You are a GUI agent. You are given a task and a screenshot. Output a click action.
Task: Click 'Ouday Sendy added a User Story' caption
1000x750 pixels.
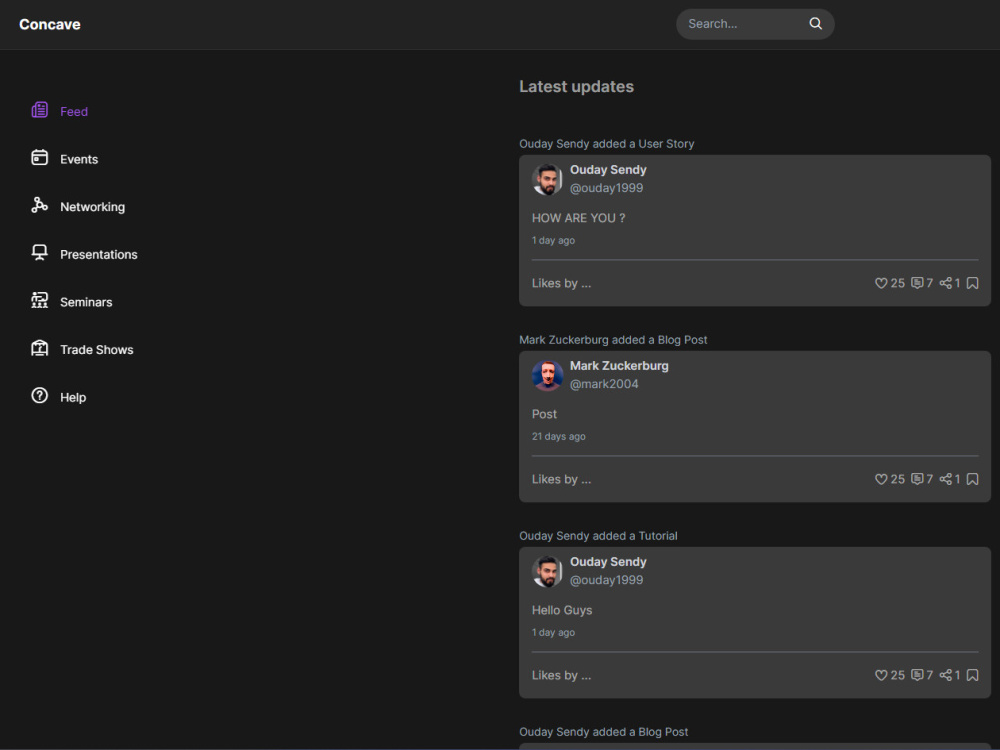(607, 143)
